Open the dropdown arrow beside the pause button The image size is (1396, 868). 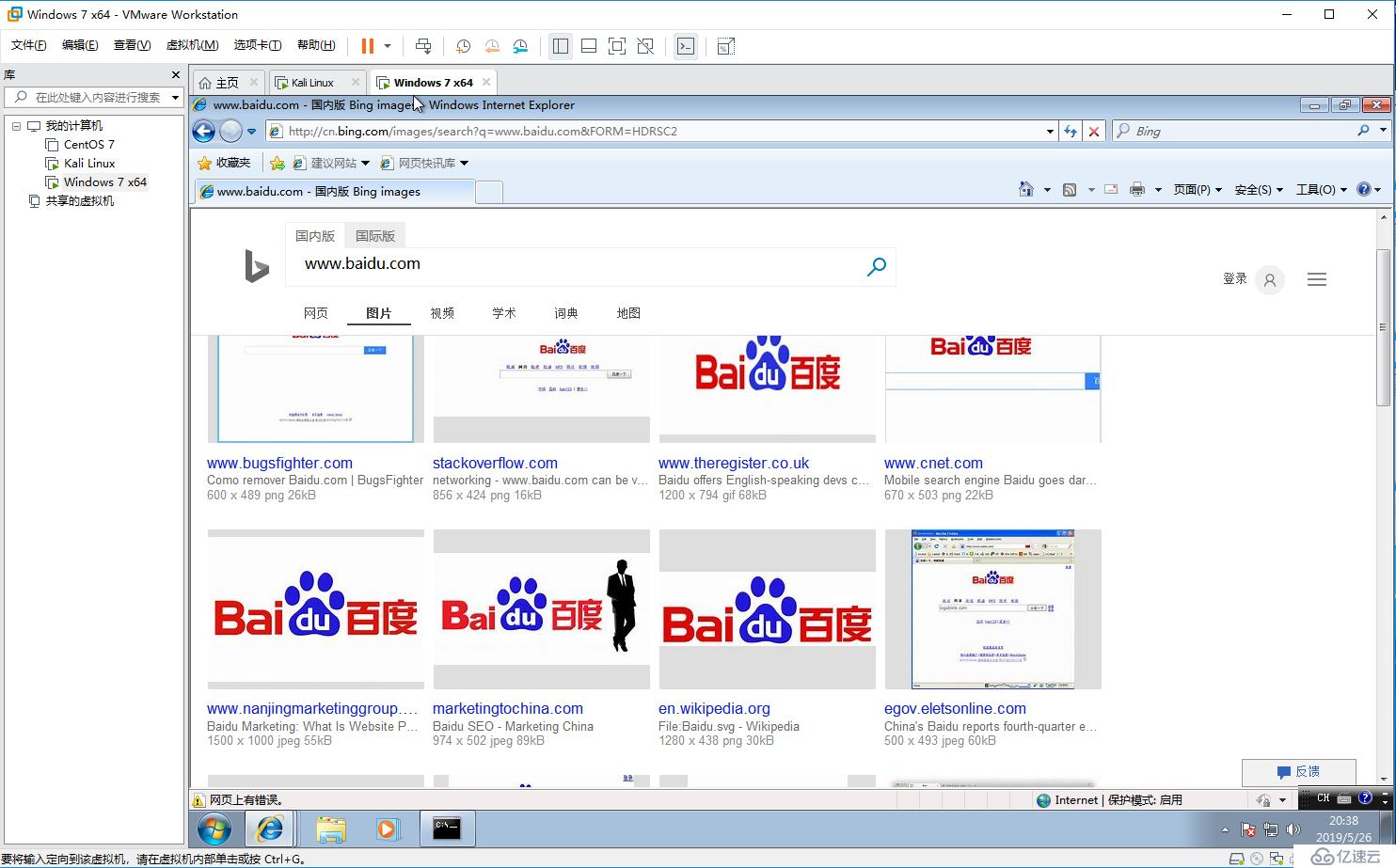[x=388, y=46]
